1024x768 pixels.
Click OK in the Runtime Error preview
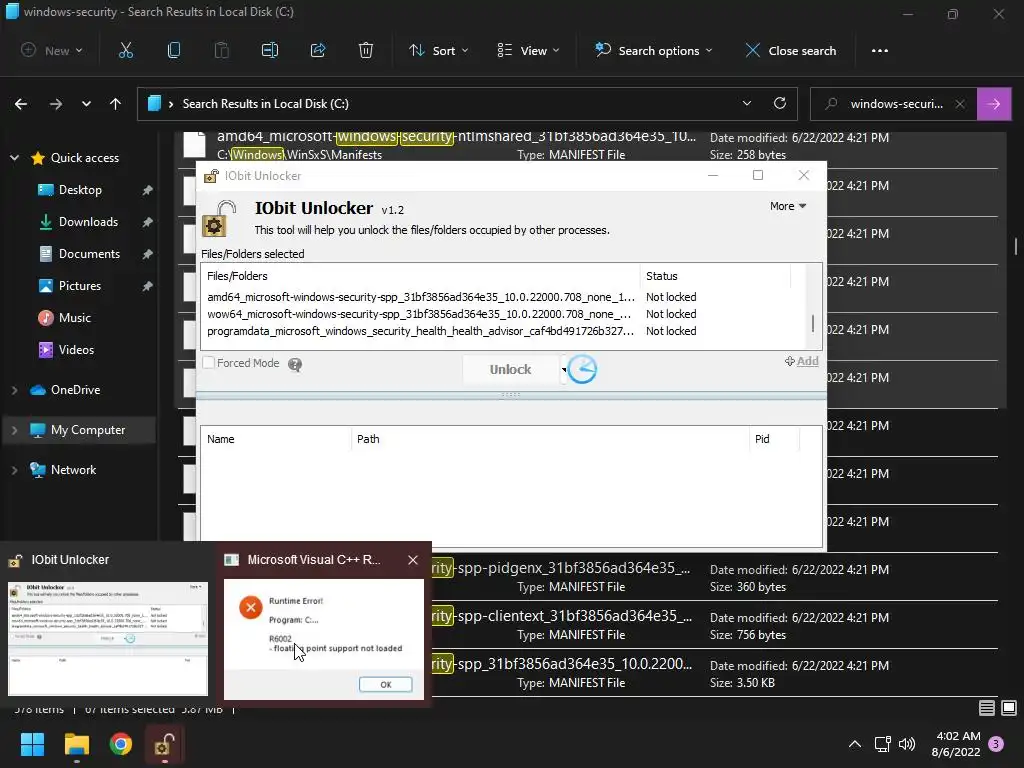click(x=385, y=684)
